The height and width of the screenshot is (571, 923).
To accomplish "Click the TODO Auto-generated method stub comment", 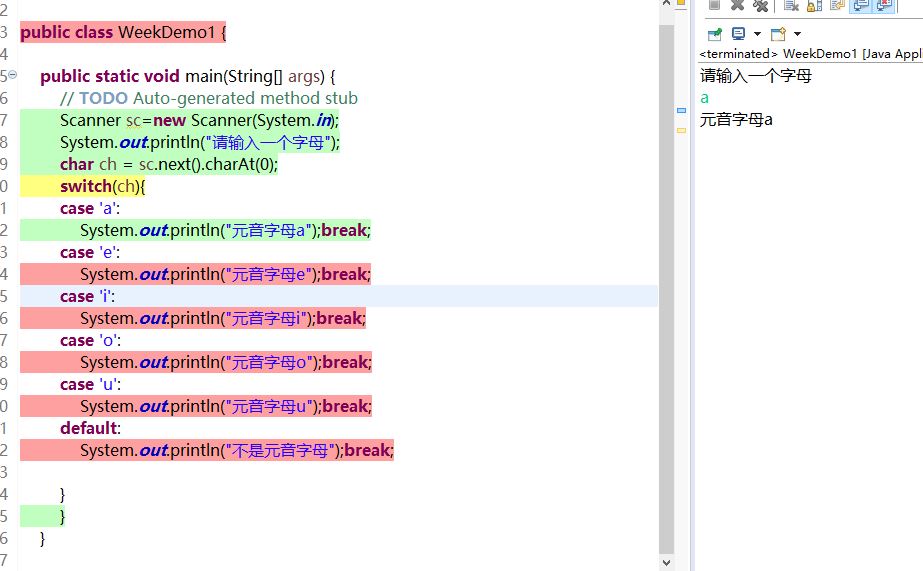I will (x=209, y=98).
